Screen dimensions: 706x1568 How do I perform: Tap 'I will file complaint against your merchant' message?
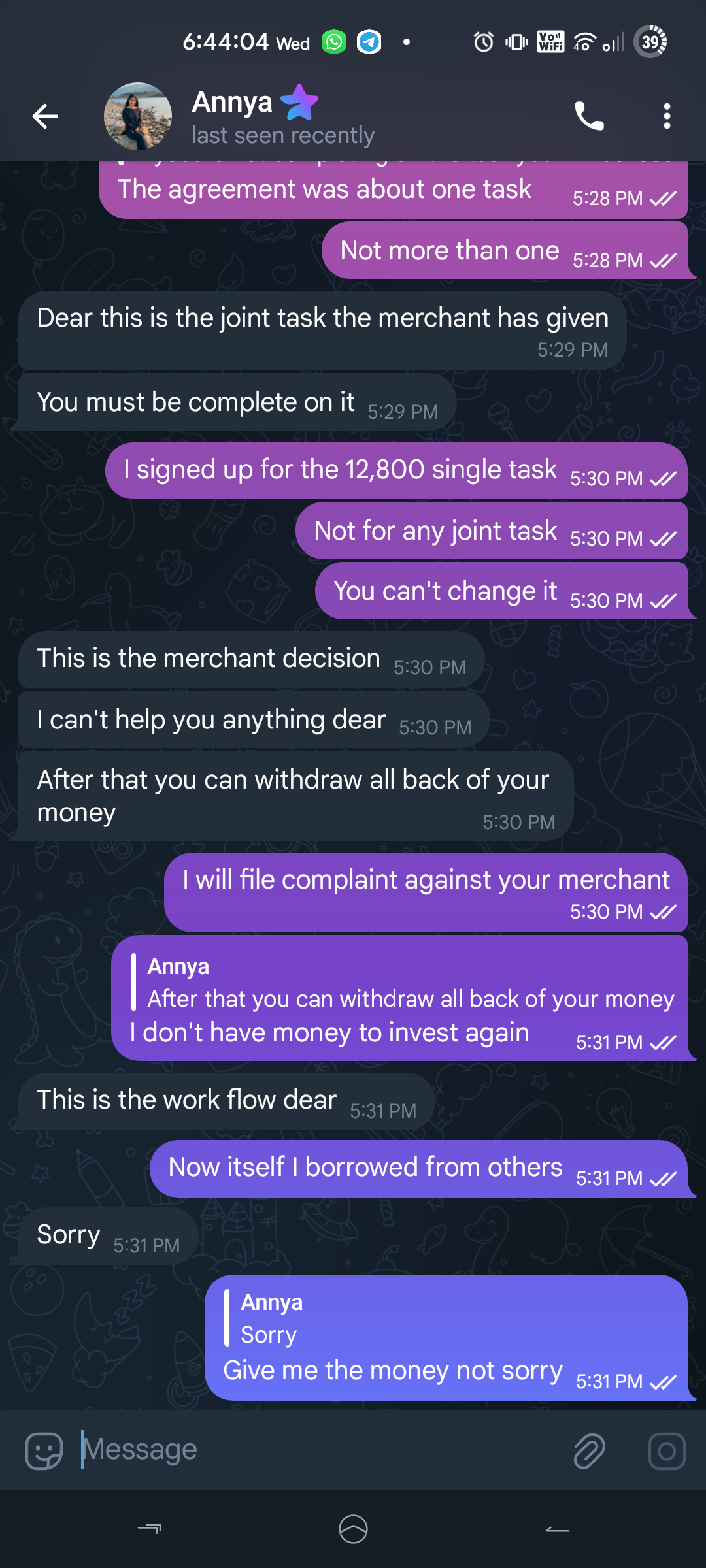[426, 881]
